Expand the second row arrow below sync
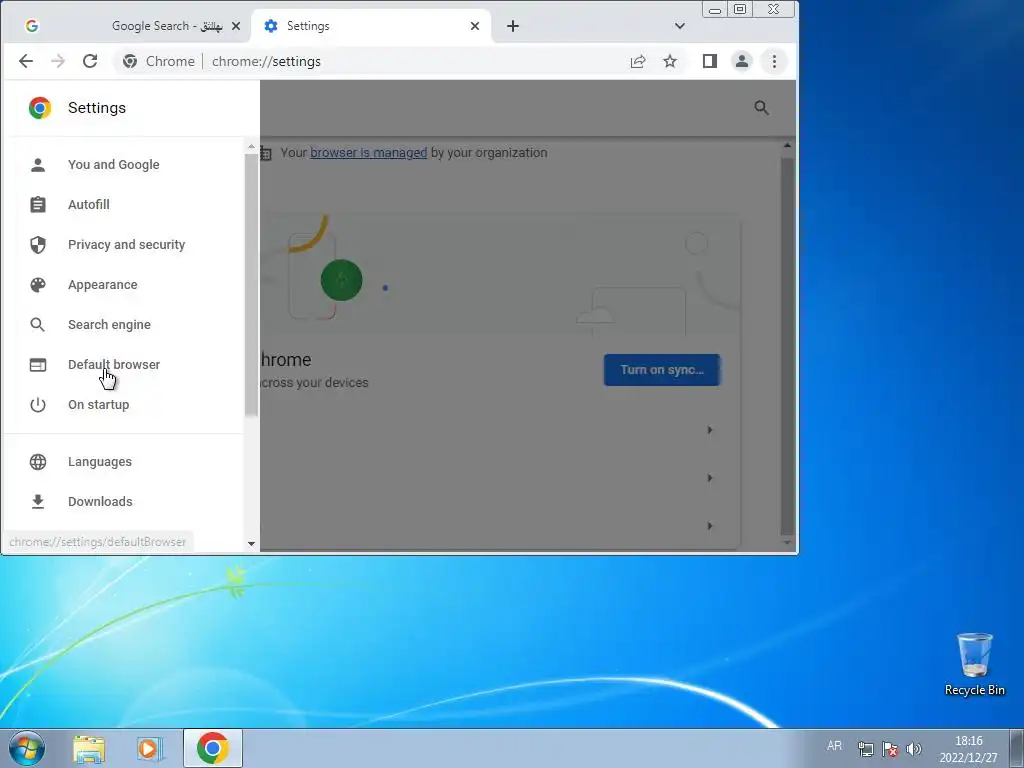 click(710, 478)
